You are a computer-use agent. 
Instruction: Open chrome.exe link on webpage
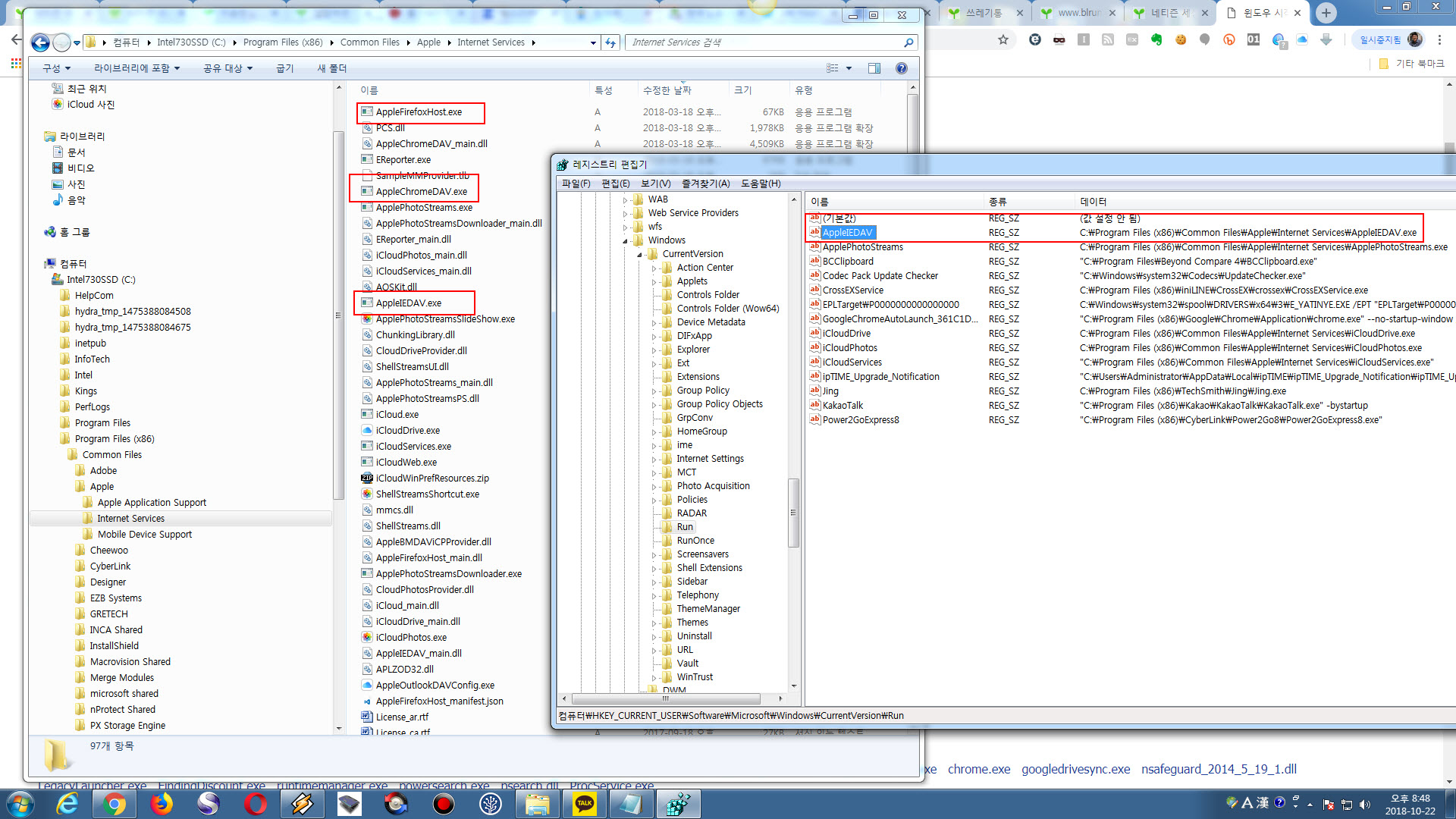click(x=979, y=770)
